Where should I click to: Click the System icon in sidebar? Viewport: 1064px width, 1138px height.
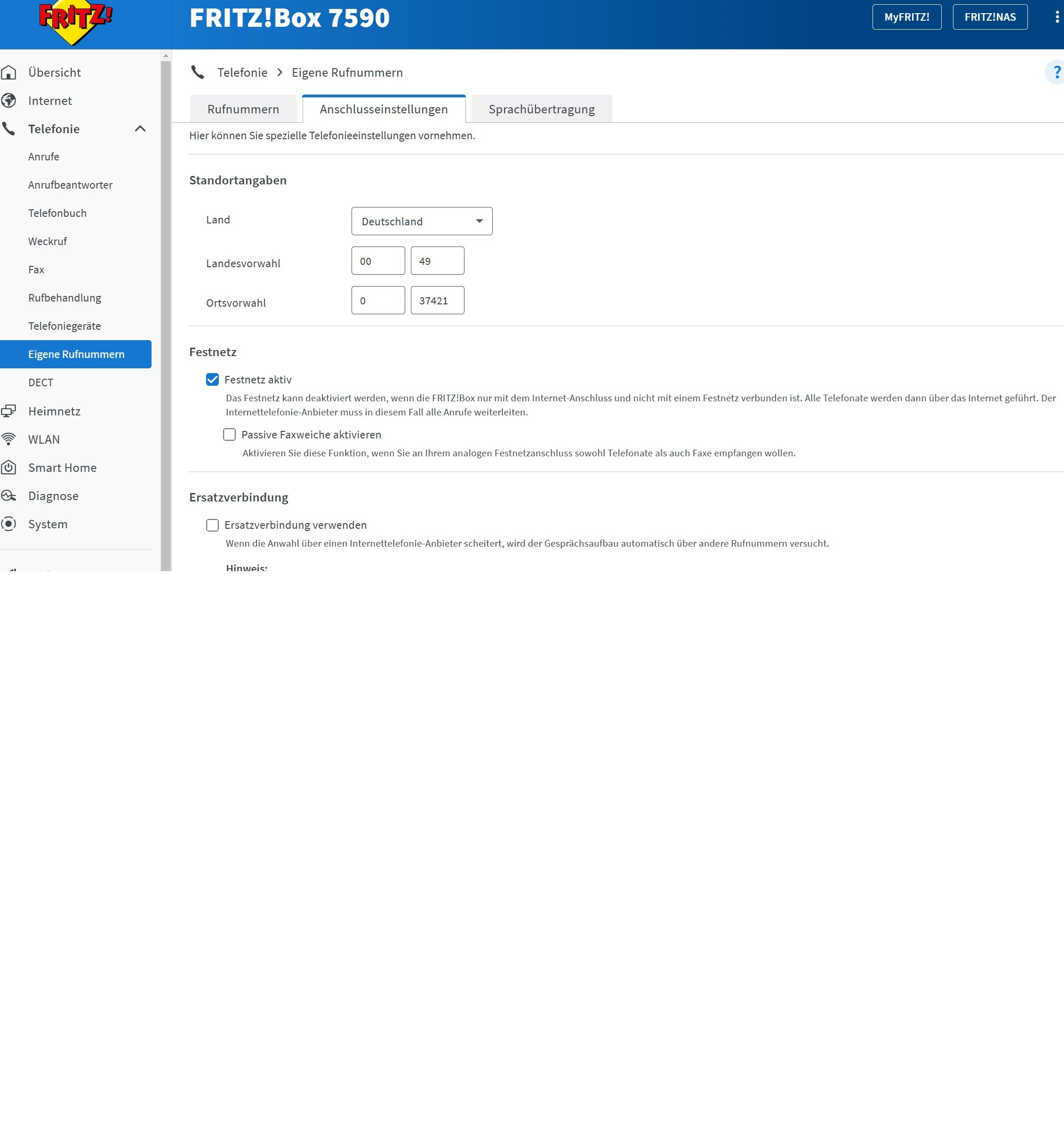[8, 524]
